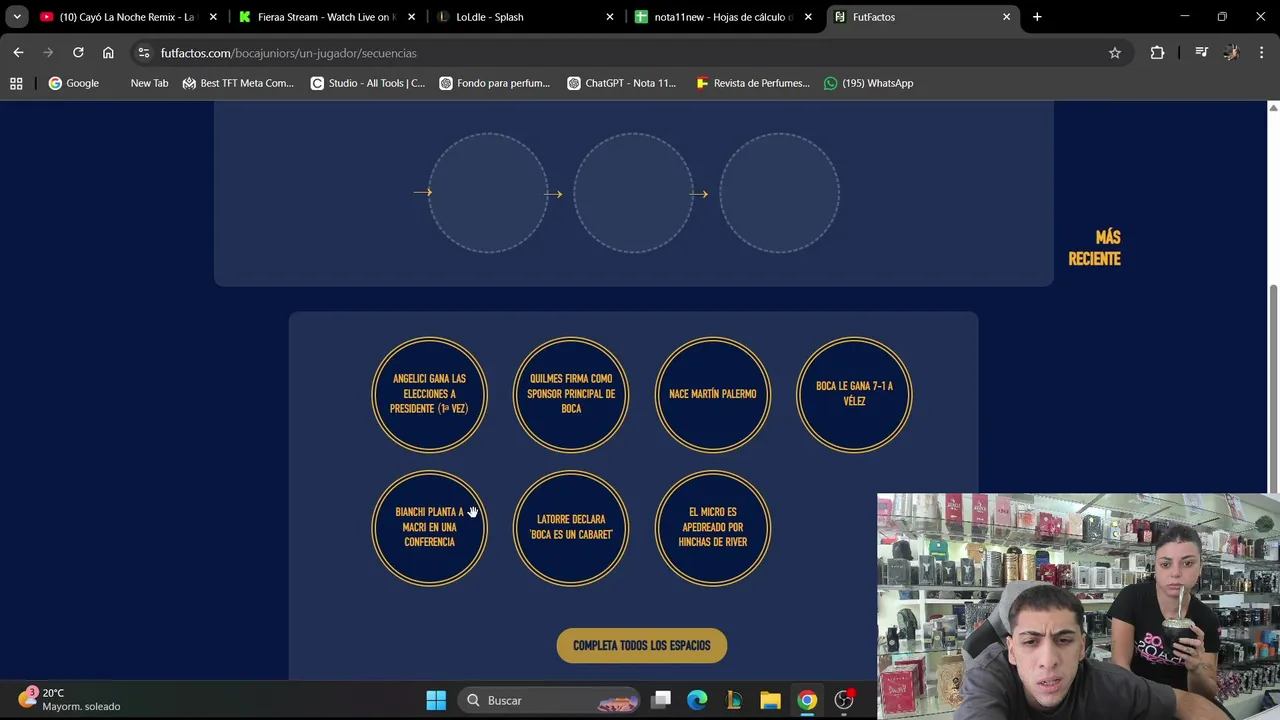View site information icon in address bar
The width and height of the screenshot is (1280, 720).
coord(144,53)
